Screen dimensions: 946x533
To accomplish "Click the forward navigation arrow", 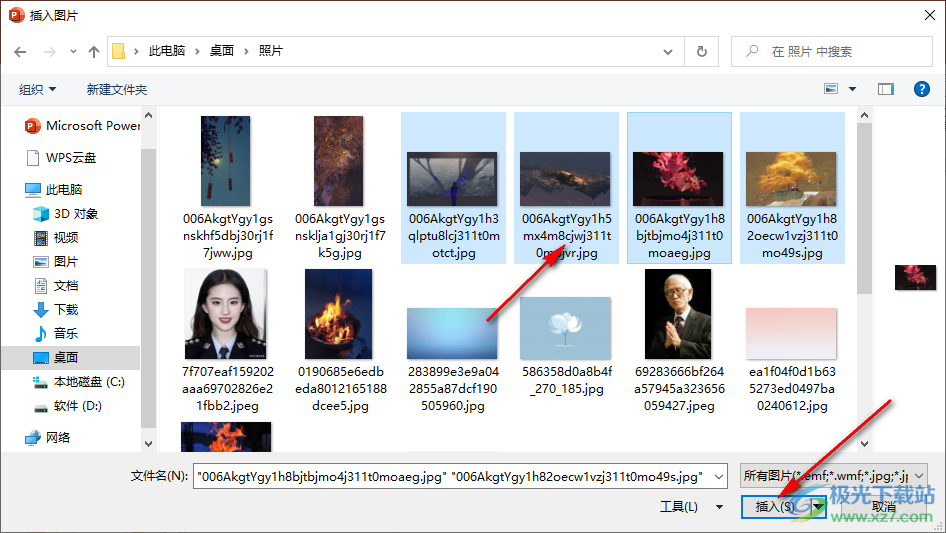I will click(x=49, y=52).
